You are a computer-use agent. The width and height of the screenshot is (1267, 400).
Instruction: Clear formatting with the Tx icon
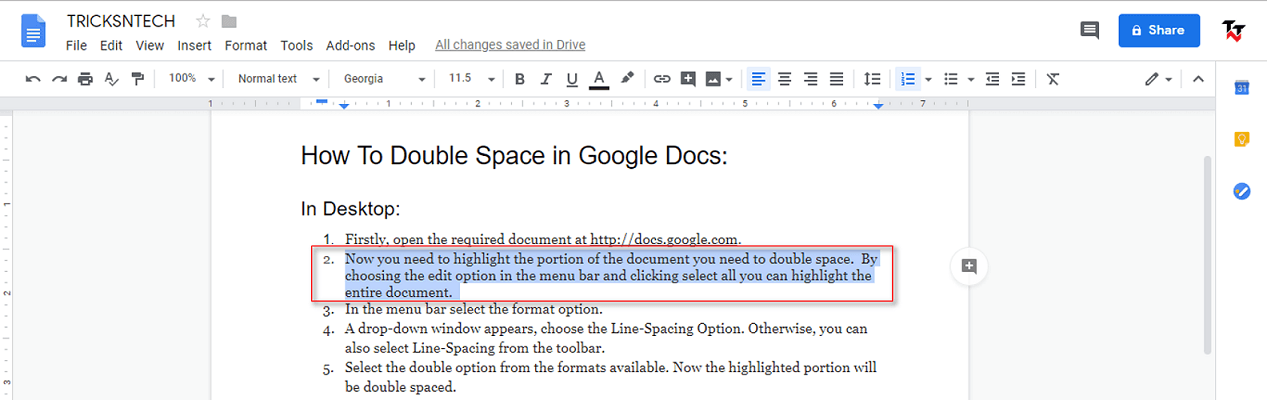[x=1053, y=79]
